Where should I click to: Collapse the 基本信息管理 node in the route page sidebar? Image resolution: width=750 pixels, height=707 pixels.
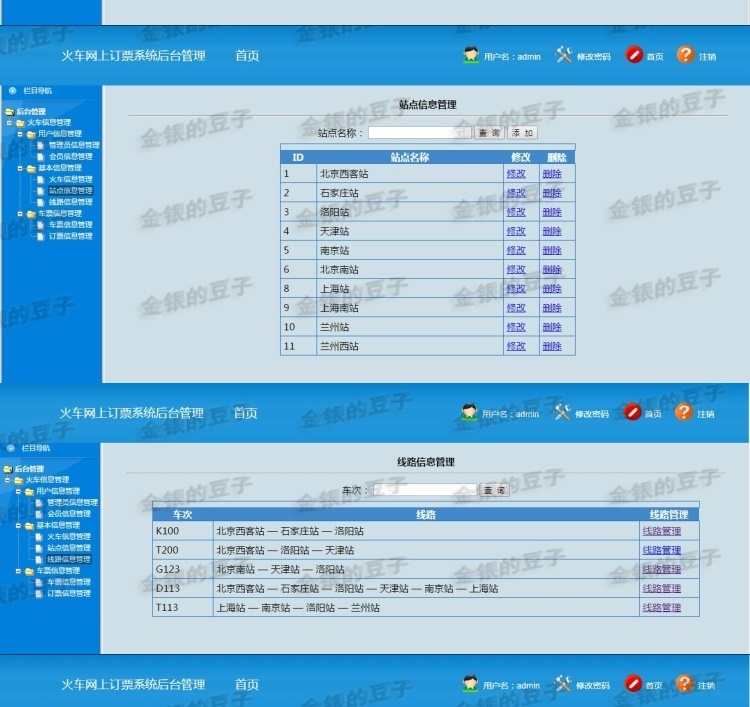(x=18, y=526)
